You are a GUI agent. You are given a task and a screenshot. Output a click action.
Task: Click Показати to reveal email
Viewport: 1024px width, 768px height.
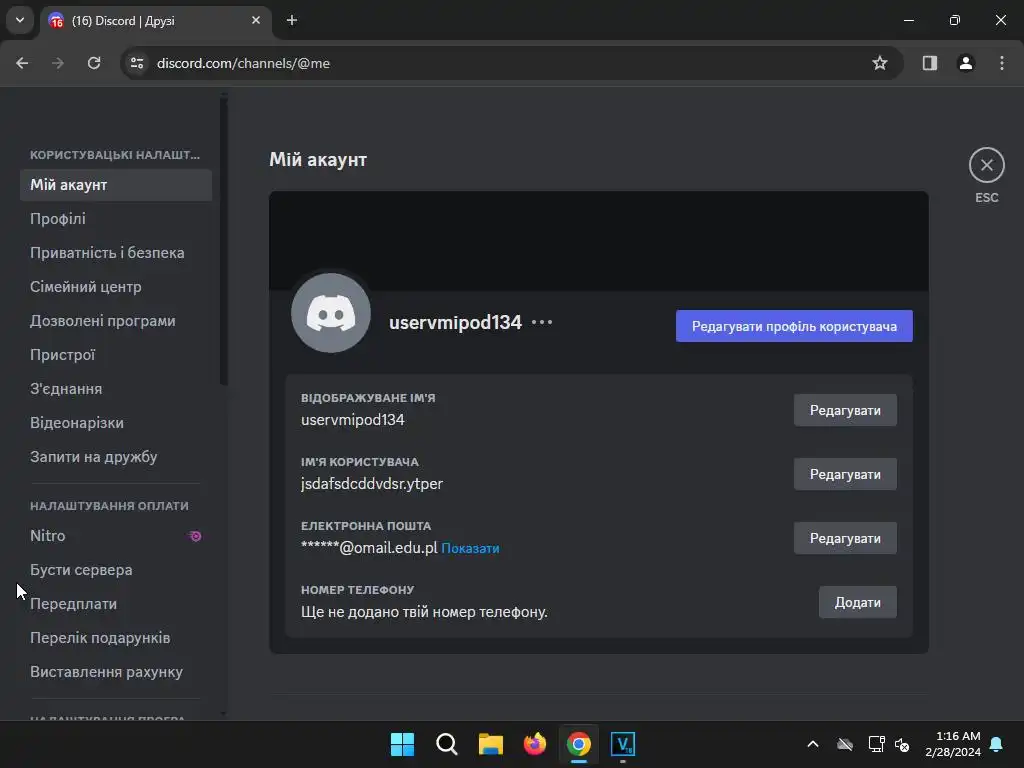coord(470,549)
